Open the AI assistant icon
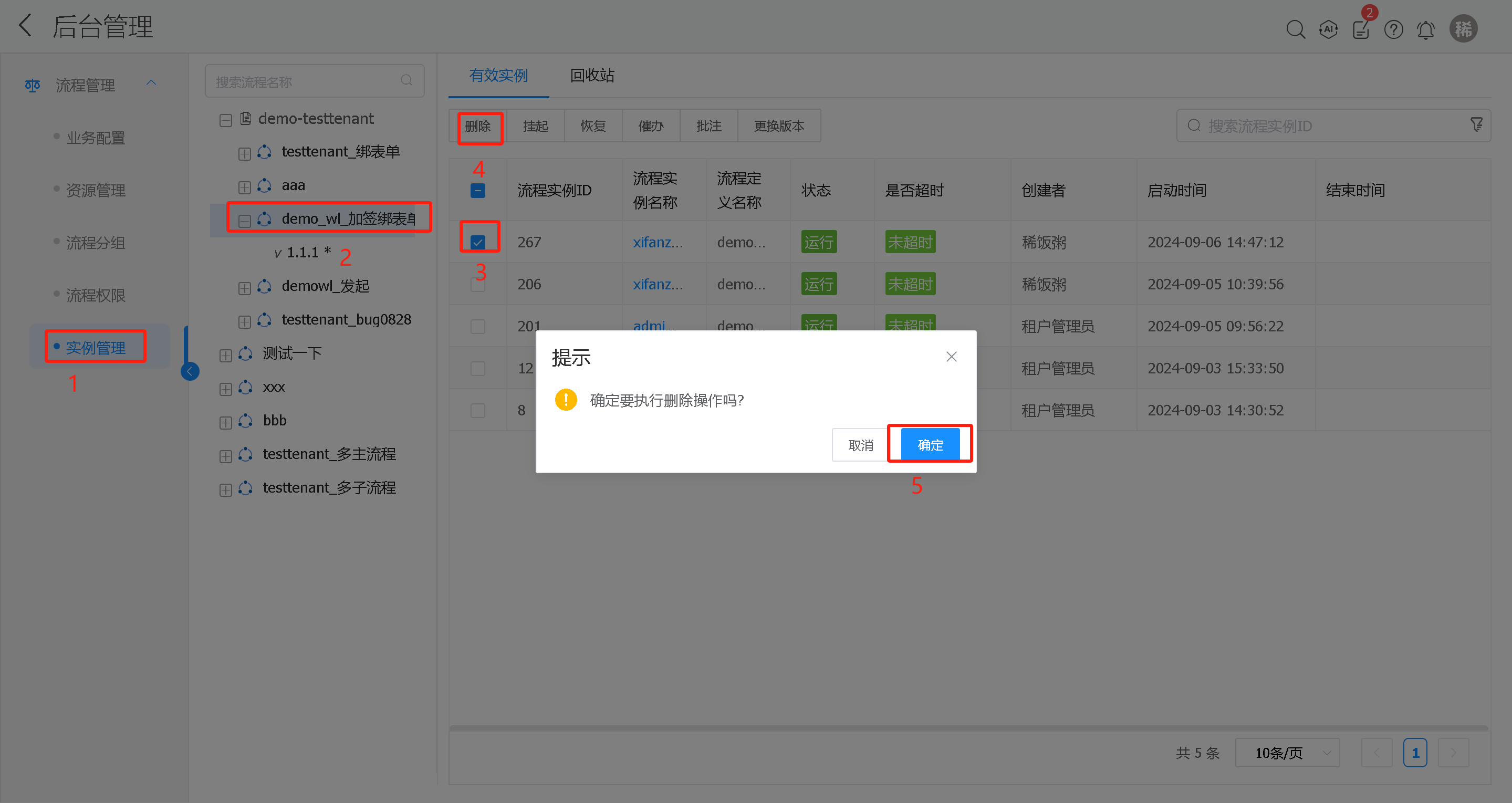The image size is (1512, 803). tap(1328, 29)
